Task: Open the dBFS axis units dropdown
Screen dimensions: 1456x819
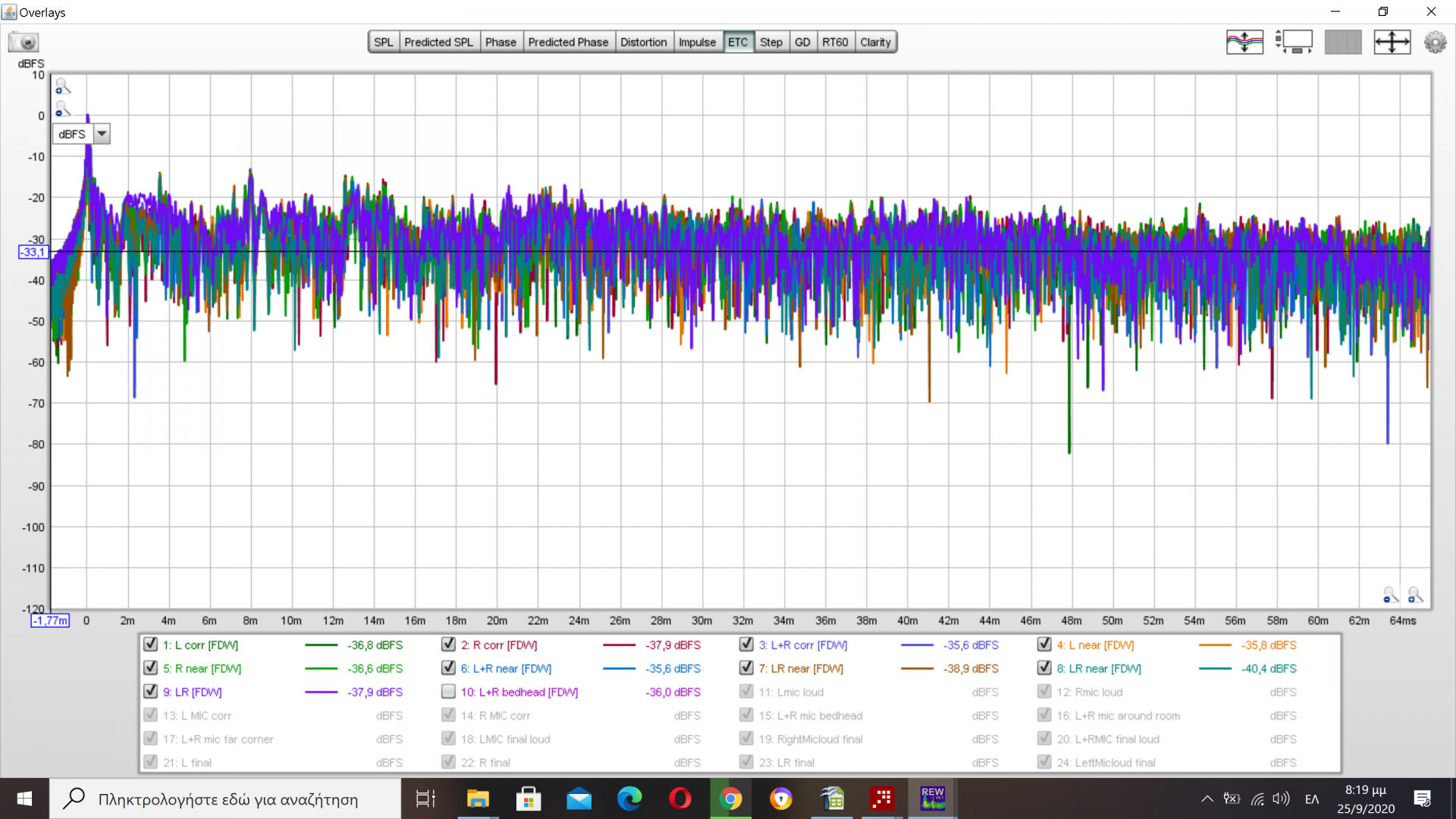Action: tap(102, 134)
